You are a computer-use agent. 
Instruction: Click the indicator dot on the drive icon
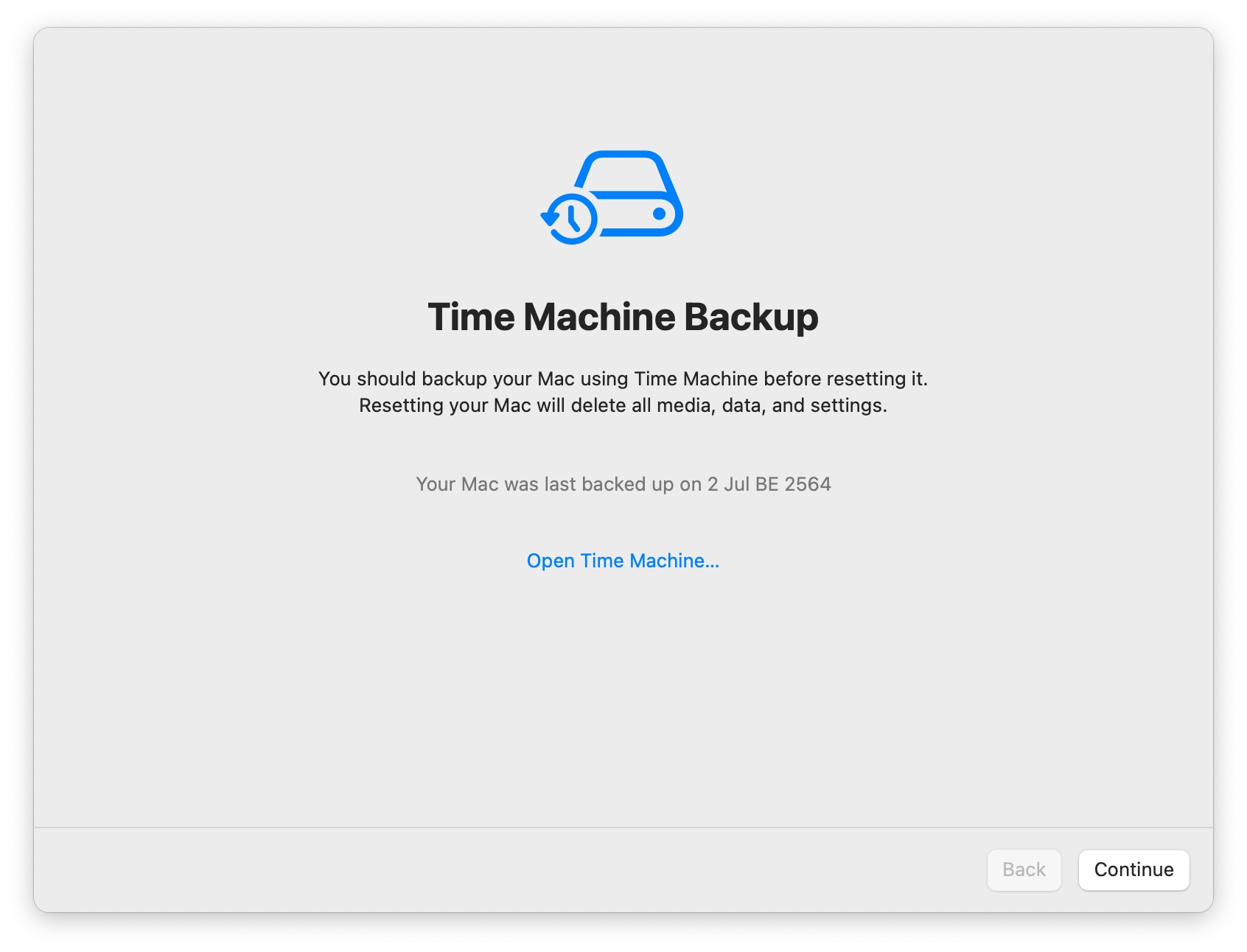(659, 214)
